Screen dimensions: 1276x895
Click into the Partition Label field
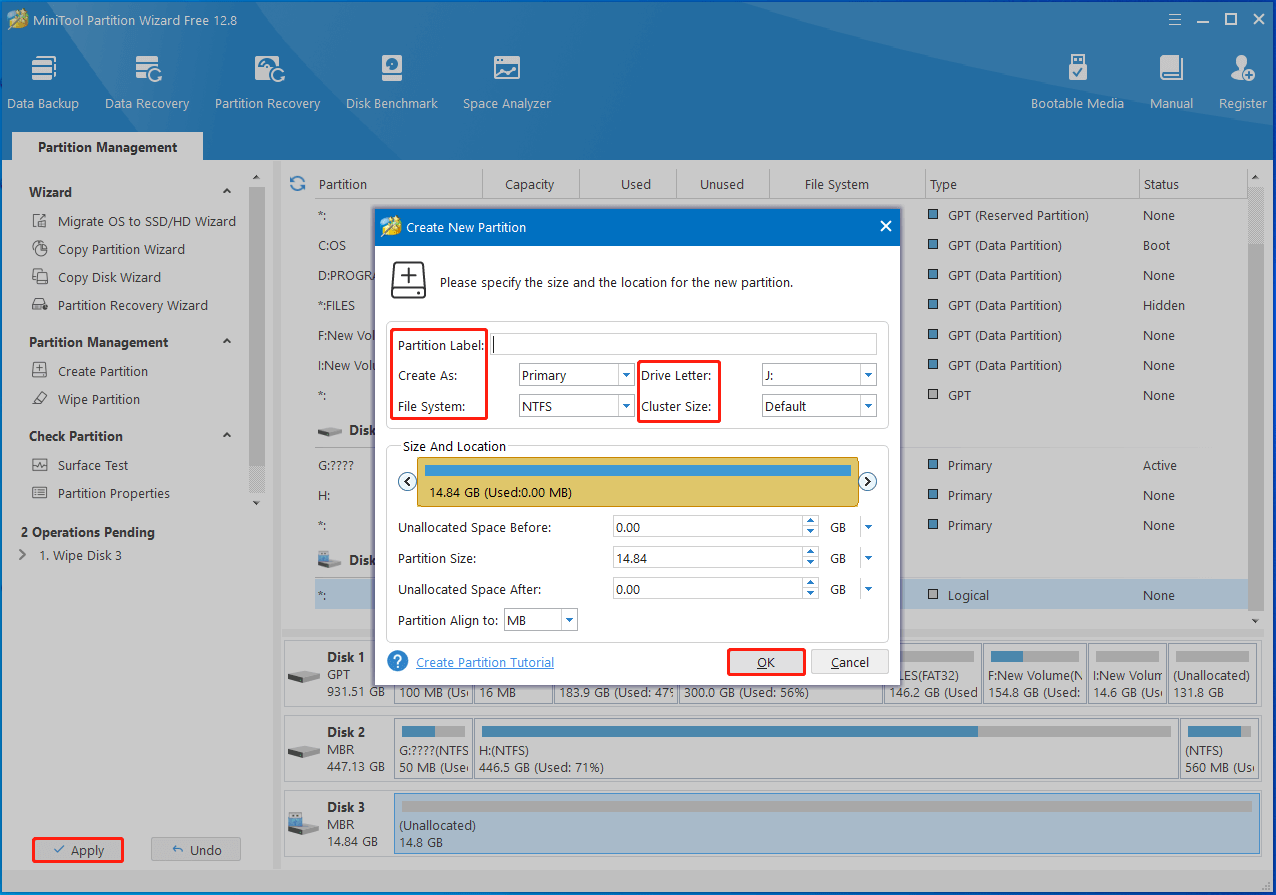pyautogui.click(x=683, y=344)
